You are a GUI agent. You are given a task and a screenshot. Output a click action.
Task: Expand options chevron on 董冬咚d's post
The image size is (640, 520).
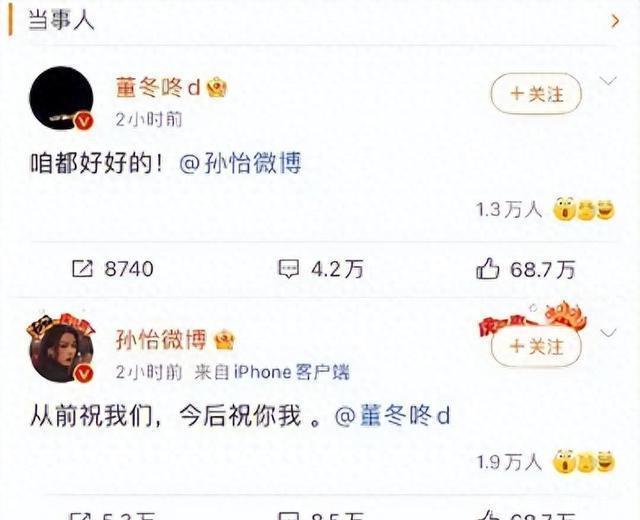click(x=608, y=81)
